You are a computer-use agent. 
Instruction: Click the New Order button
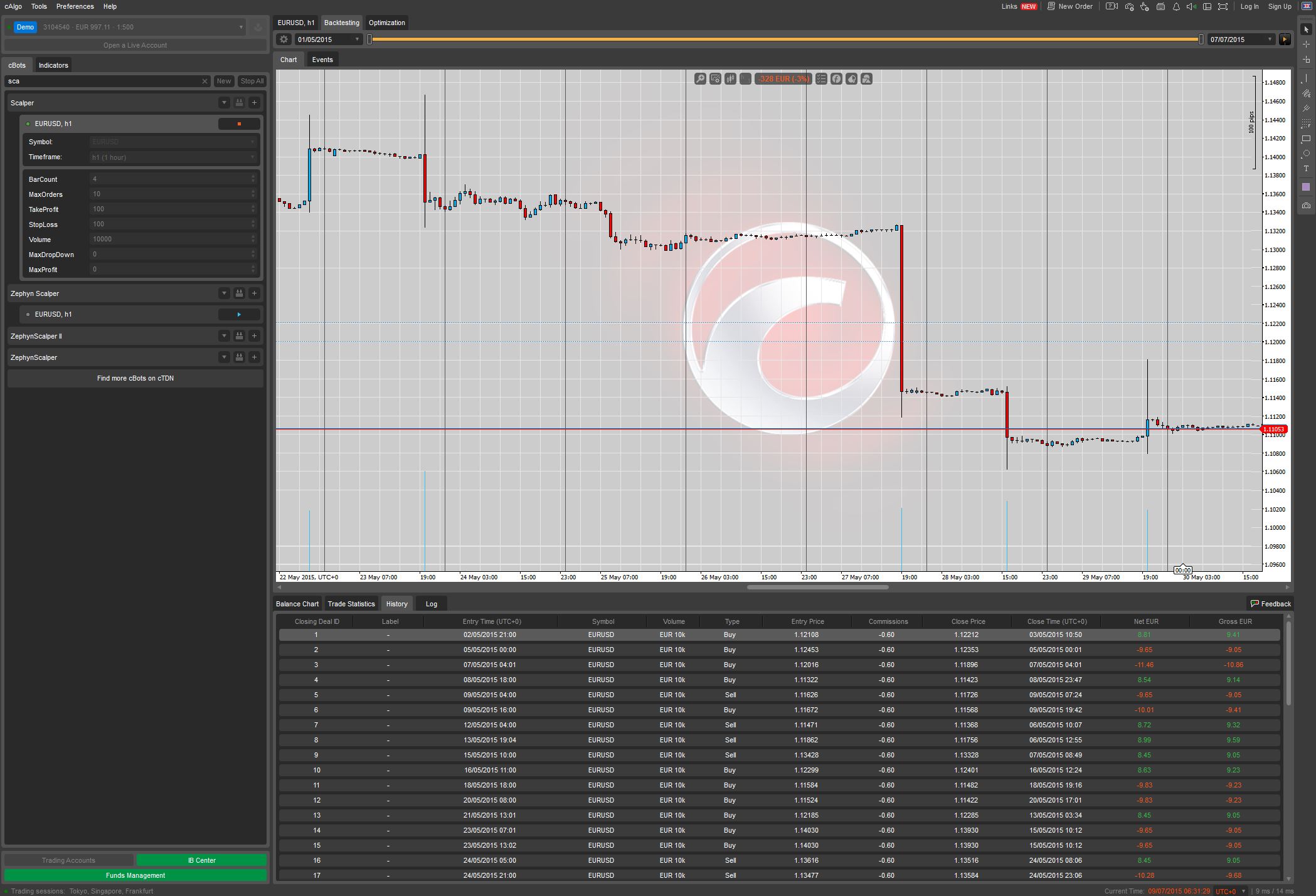click(x=1070, y=6)
